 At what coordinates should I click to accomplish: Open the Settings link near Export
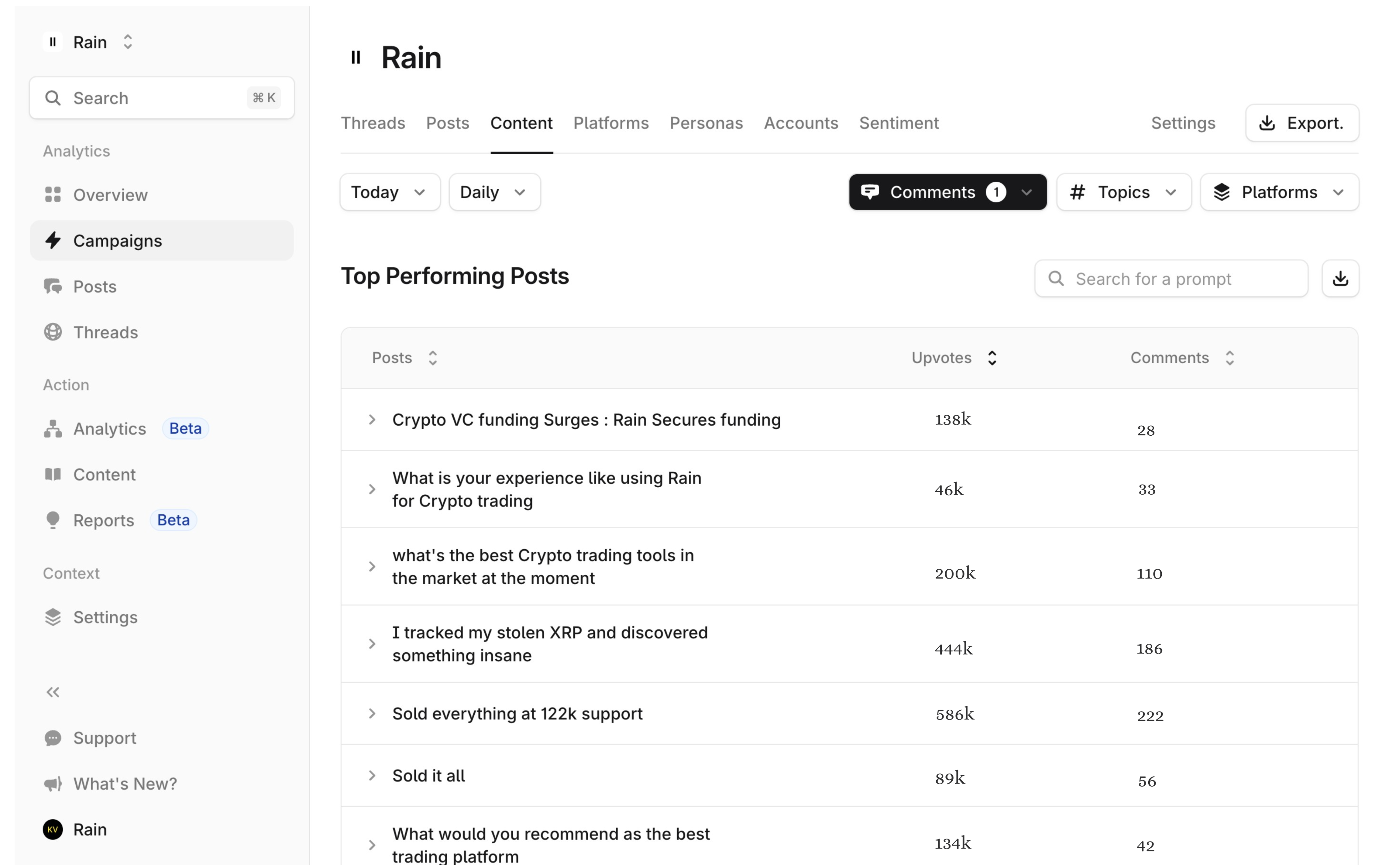(x=1182, y=123)
